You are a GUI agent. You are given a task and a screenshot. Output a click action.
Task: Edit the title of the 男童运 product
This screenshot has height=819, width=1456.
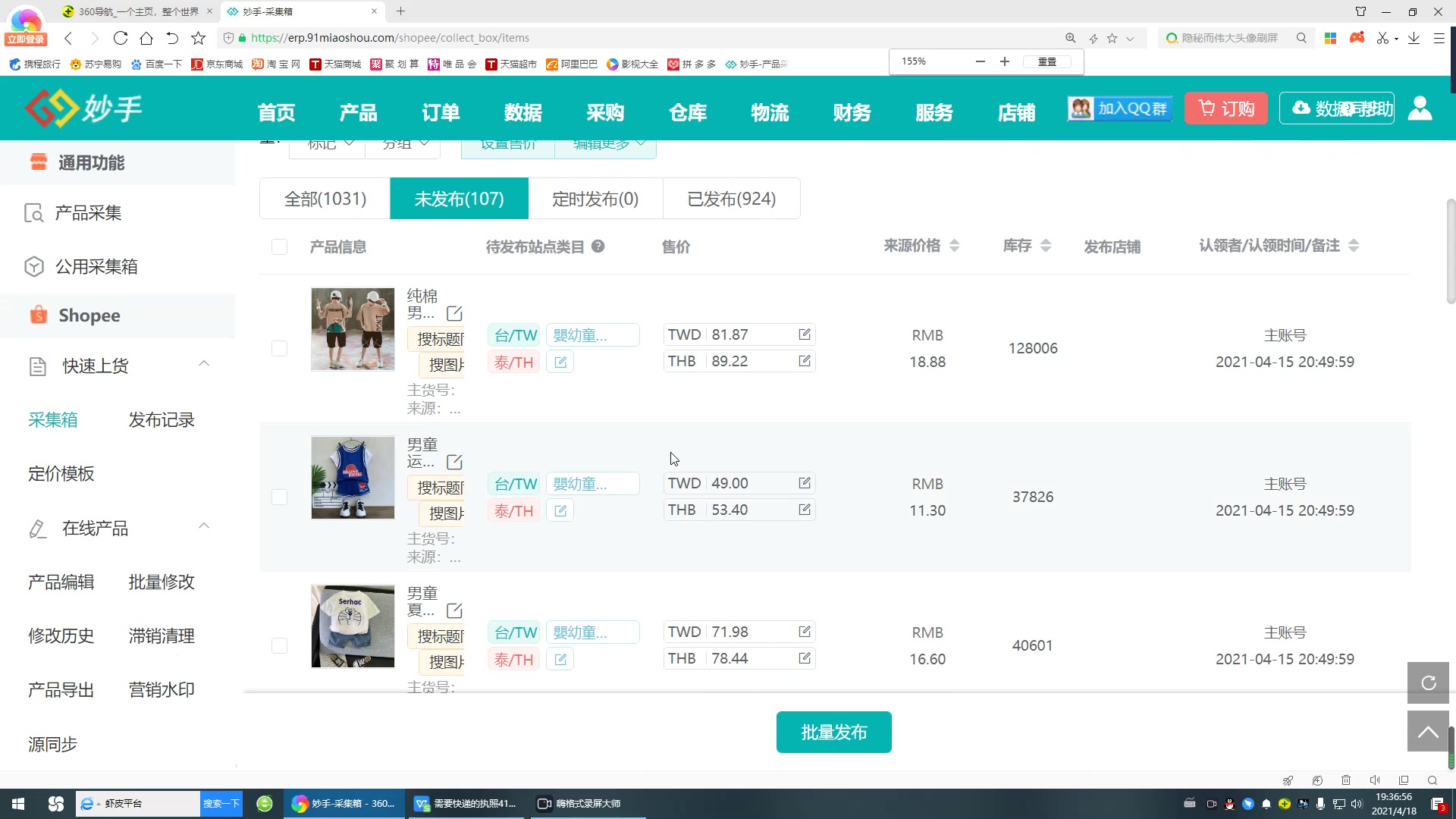point(454,462)
